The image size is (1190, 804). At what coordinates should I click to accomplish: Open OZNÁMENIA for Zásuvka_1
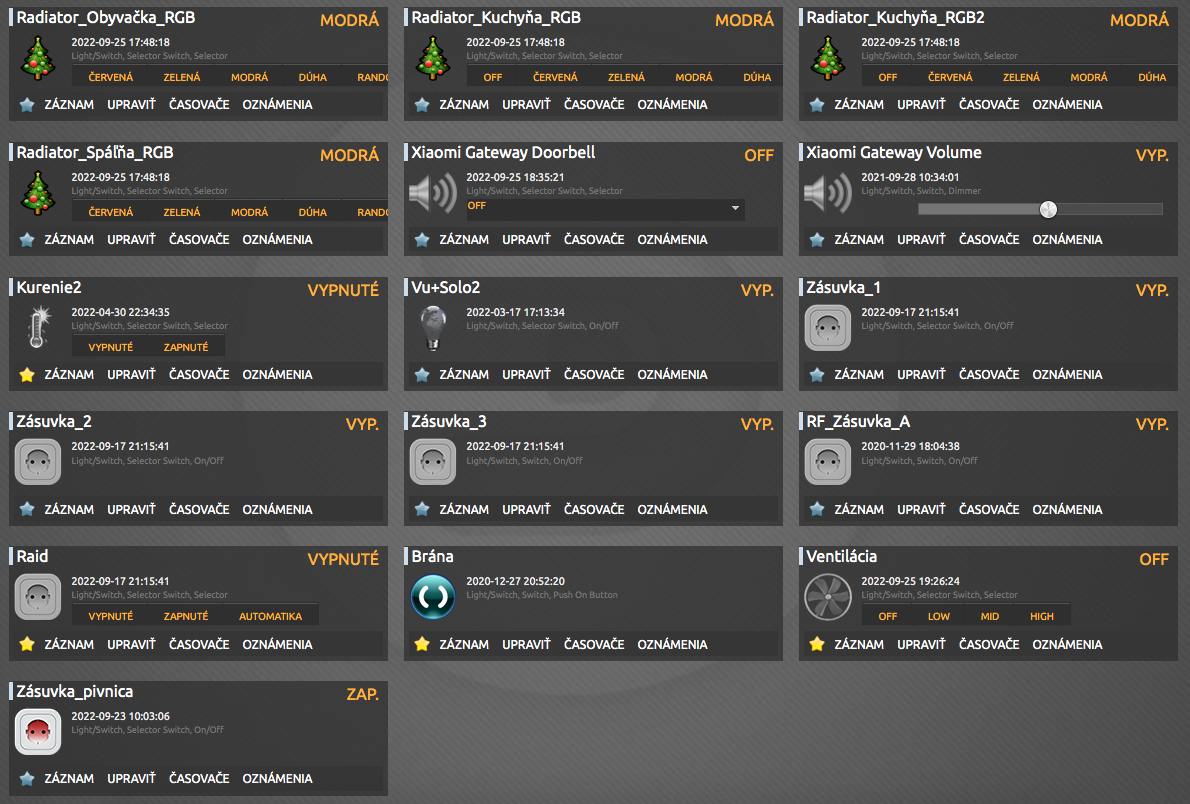tap(1067, 374)
